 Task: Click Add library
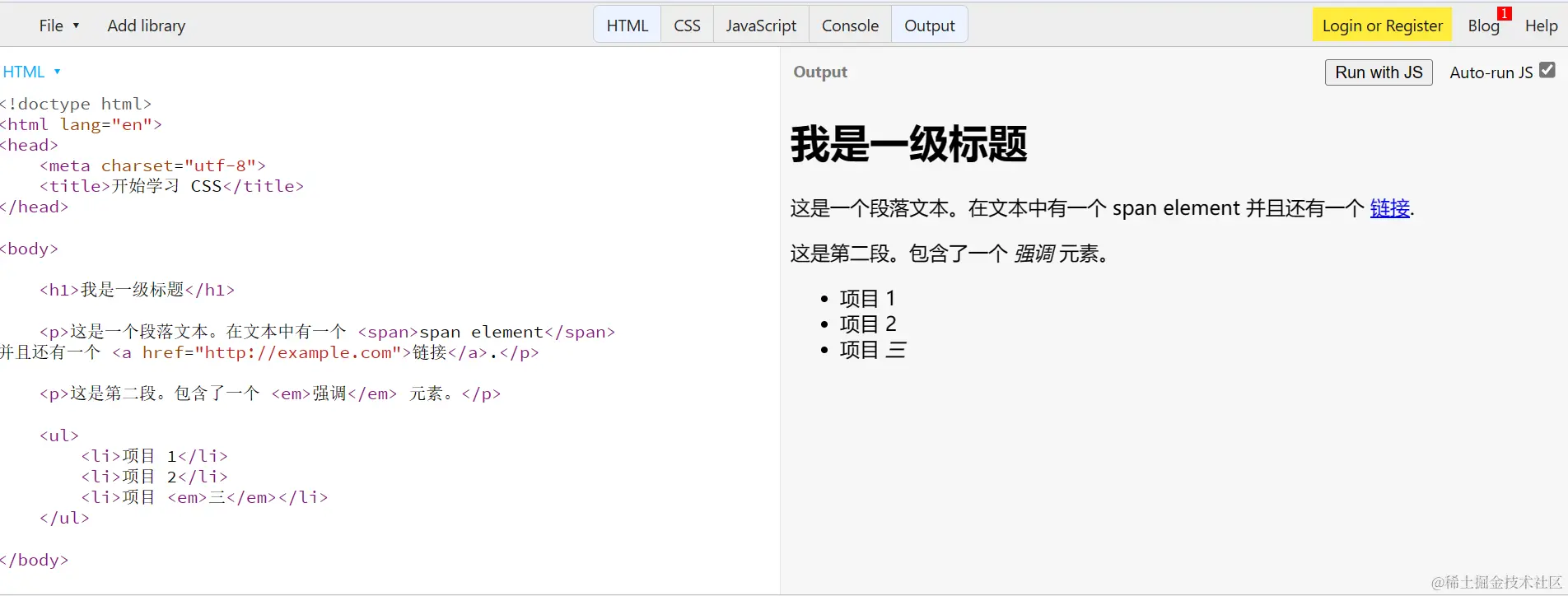tap(147, 26)
